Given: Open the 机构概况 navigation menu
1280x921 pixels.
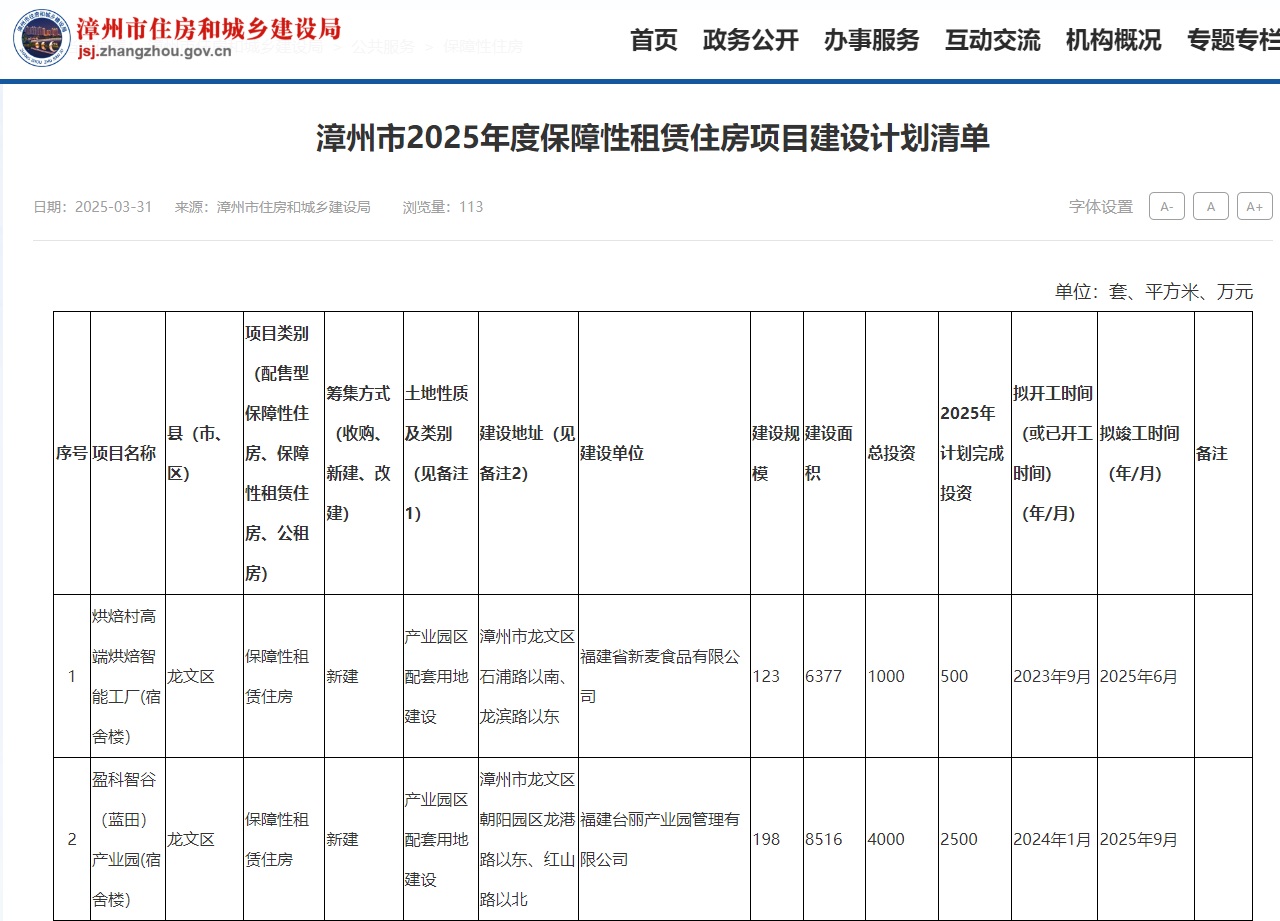Looking at the screenshot, I should coord(1114,40).
